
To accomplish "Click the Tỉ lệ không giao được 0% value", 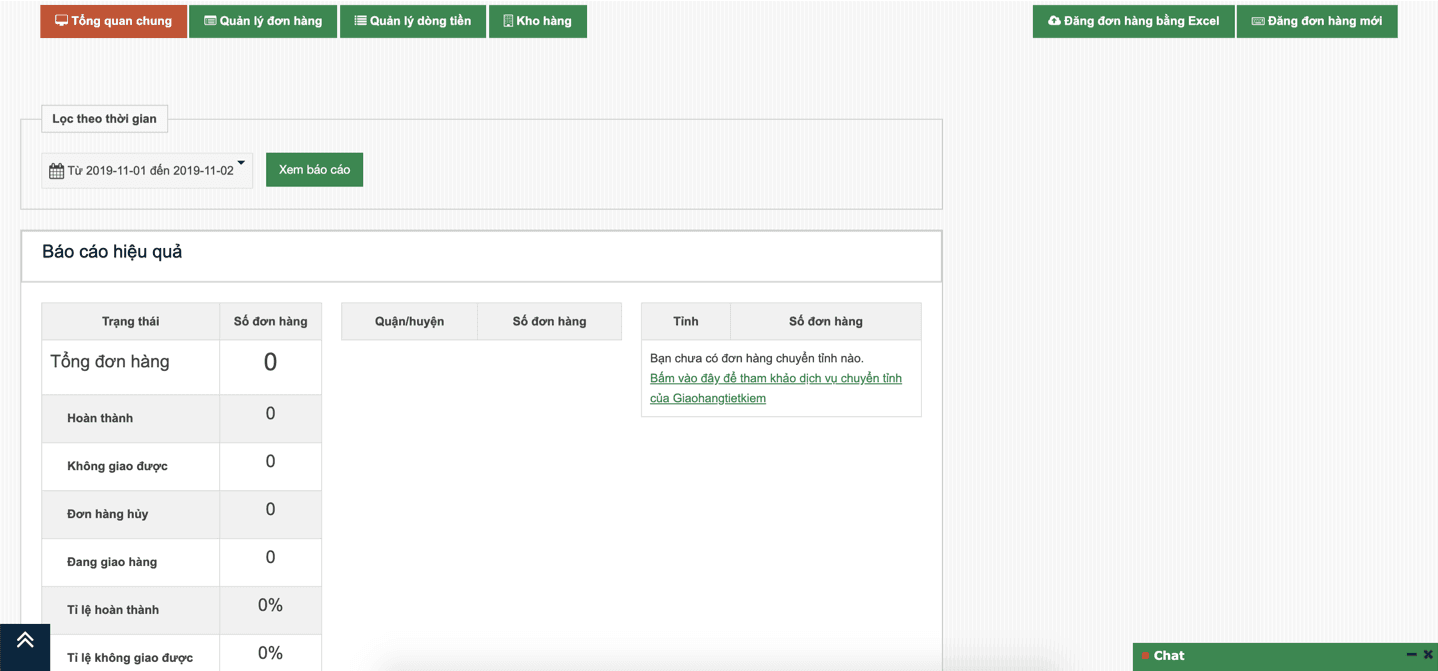I will tap(270, 654).
